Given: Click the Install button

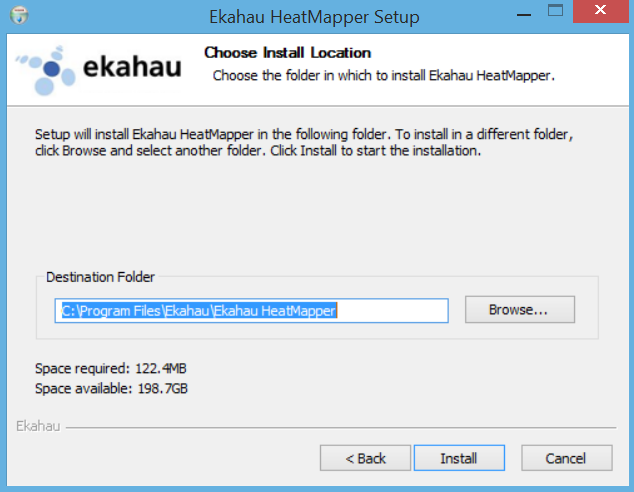Looking at the screenshot, I should tap(459, 458).
